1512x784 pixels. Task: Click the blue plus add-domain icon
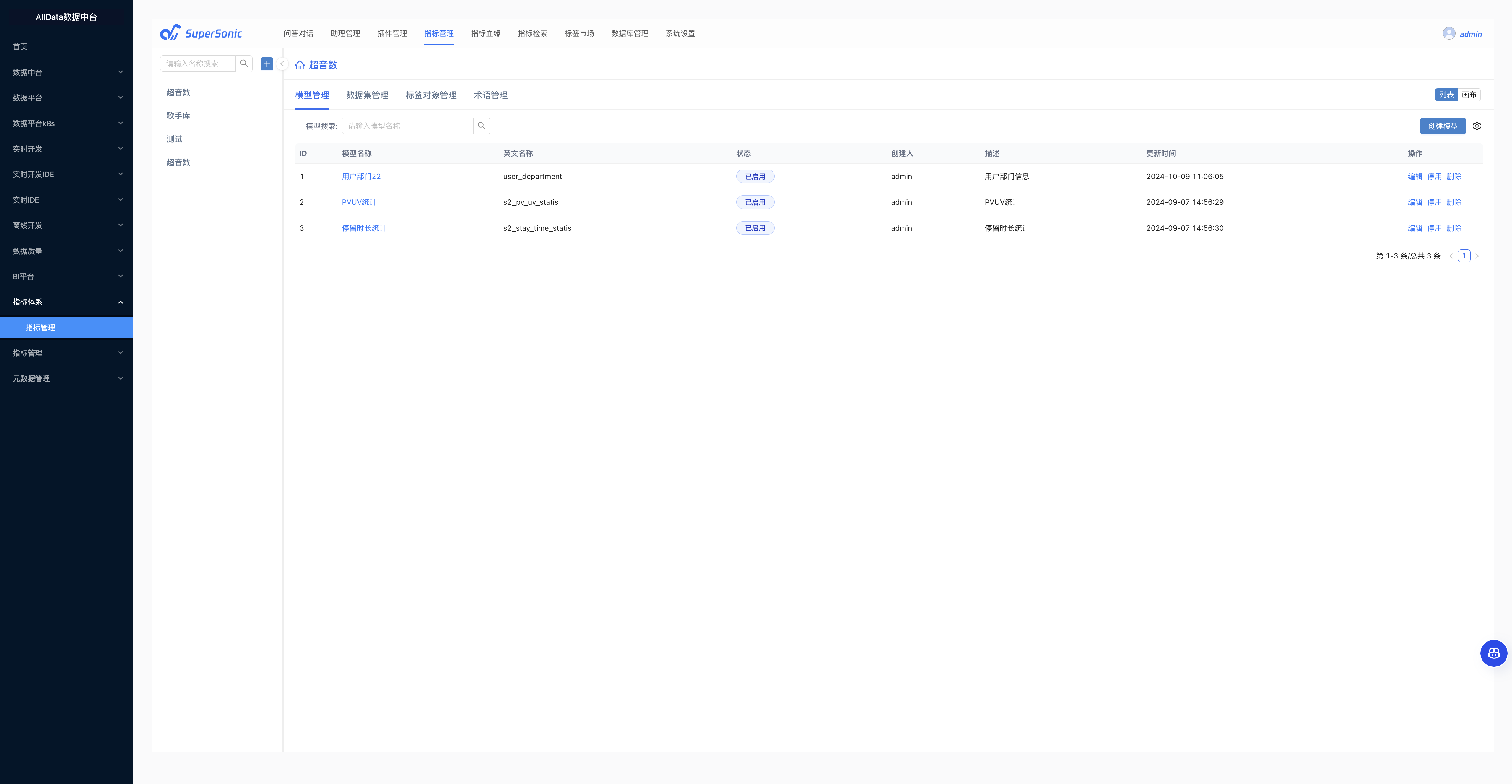point(267,64)
